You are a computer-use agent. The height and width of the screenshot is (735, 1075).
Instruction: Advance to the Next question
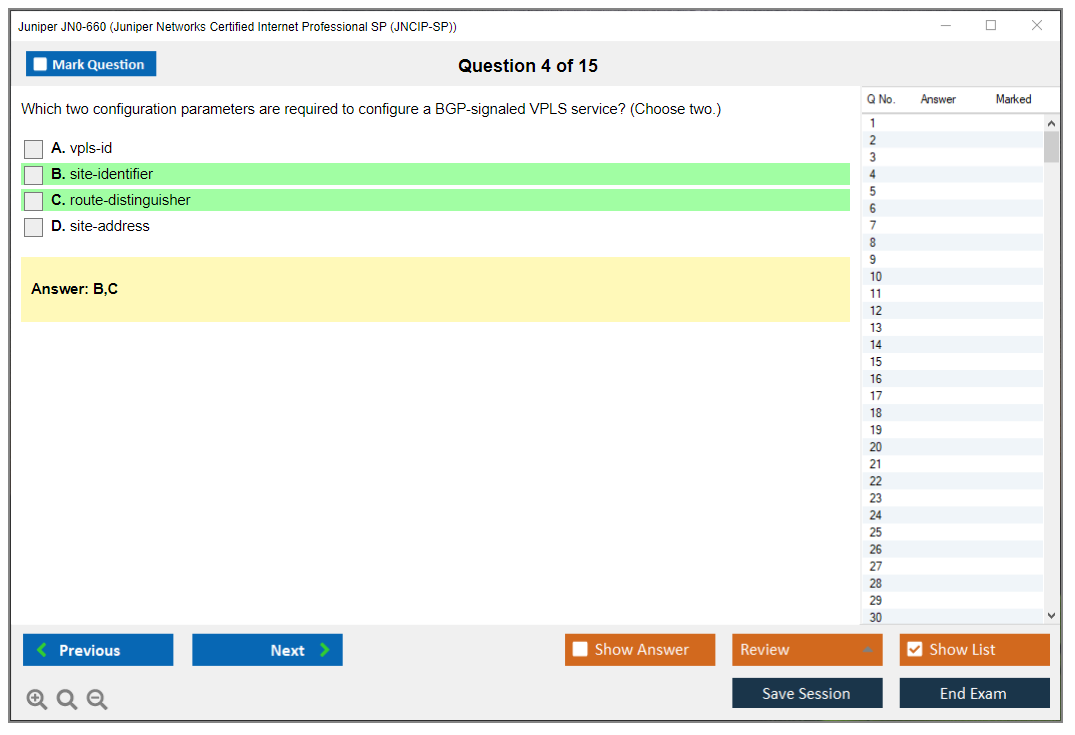coord(267,650)
